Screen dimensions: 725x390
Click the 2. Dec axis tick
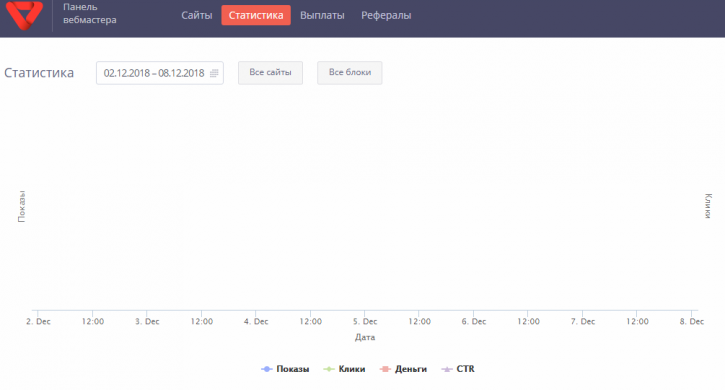click(x=38, y=321)
